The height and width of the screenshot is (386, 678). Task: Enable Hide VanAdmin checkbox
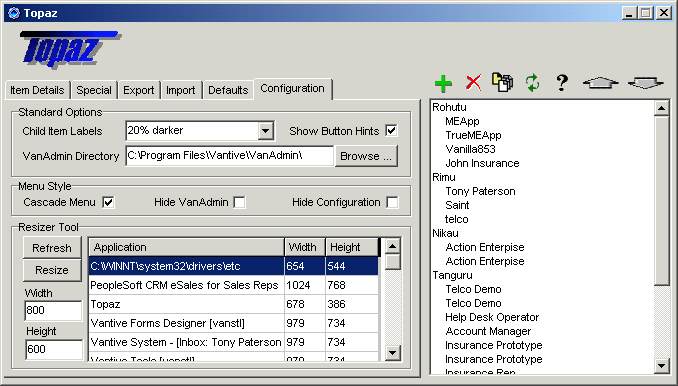(240, 202)
